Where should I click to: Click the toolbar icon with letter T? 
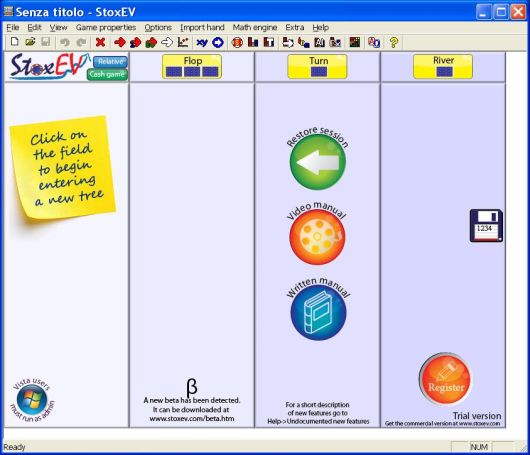coord(269,42)
